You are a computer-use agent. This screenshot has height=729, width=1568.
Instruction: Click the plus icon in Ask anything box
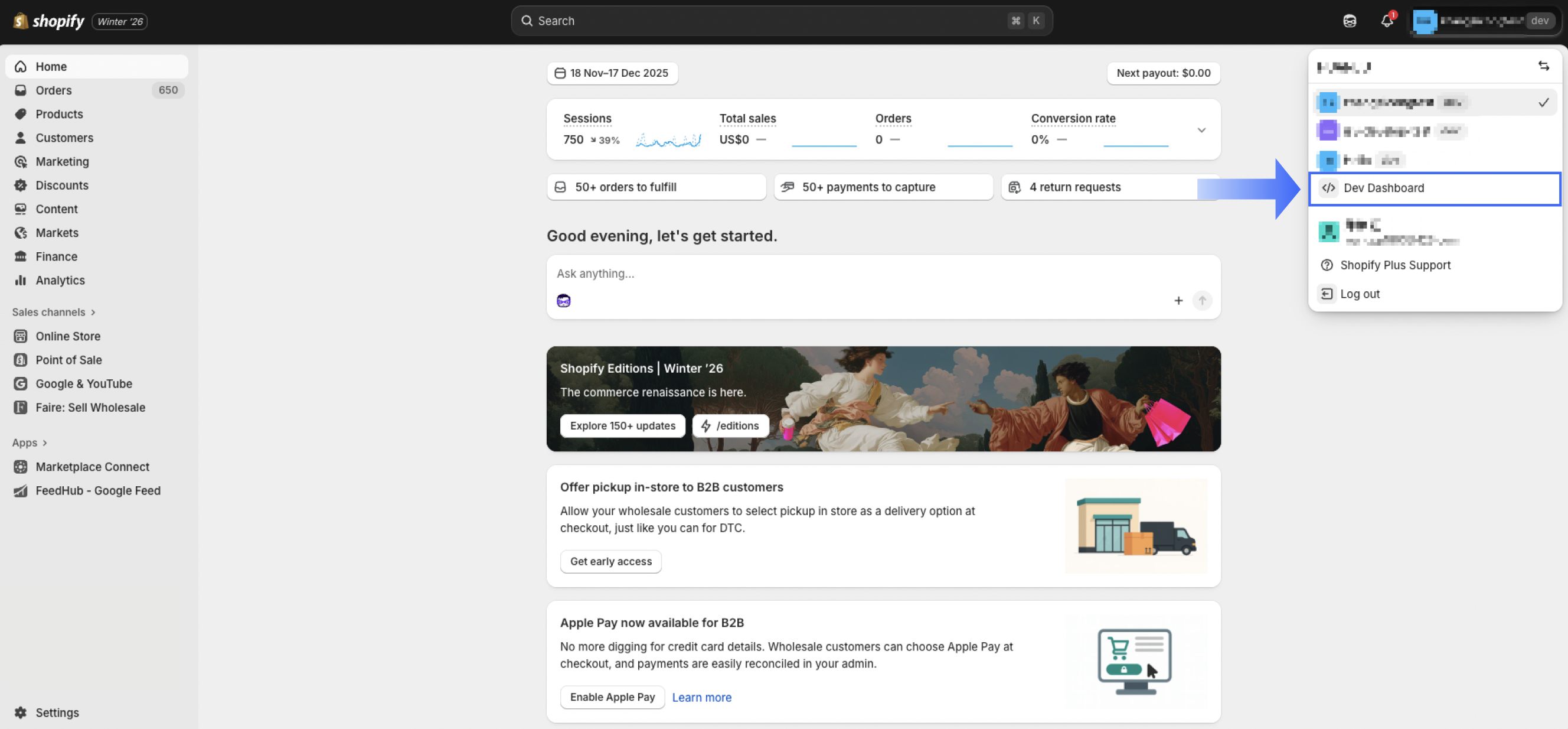point(1178,300)
